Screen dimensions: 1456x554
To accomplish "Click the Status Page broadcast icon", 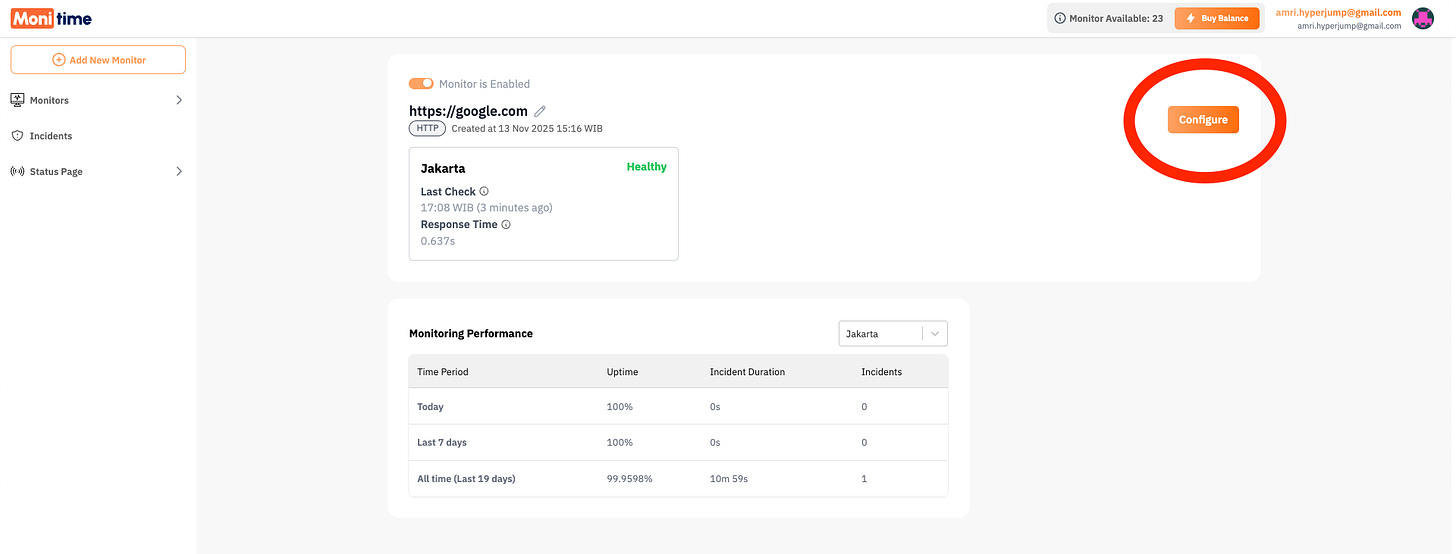I will (17, 172).
